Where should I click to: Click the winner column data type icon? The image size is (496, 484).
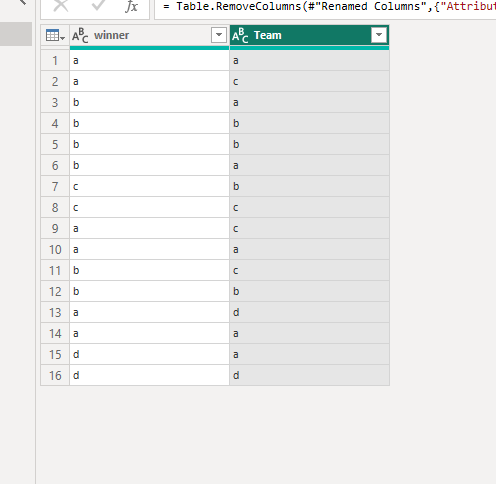[x=80, y=35]
